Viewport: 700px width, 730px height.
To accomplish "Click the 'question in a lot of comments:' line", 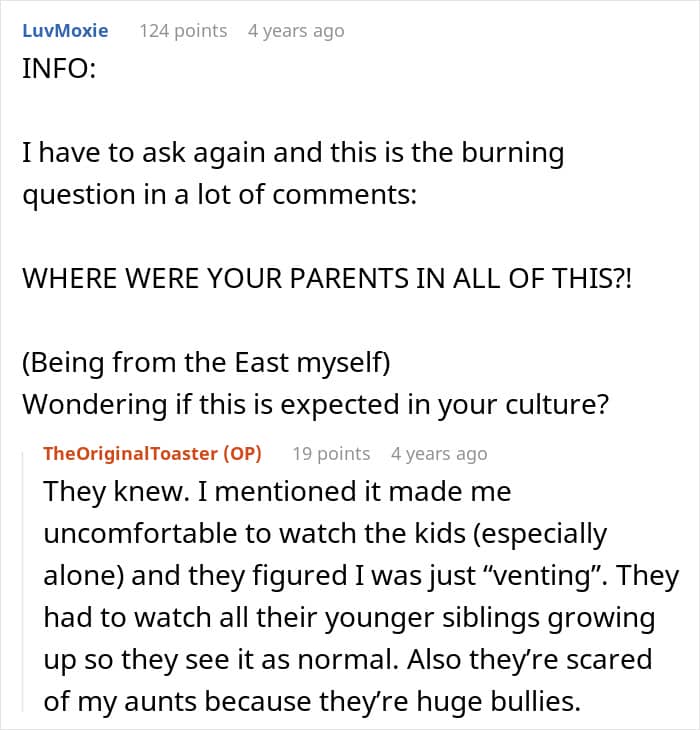I will pyautogui.click(x=220, y=195).
